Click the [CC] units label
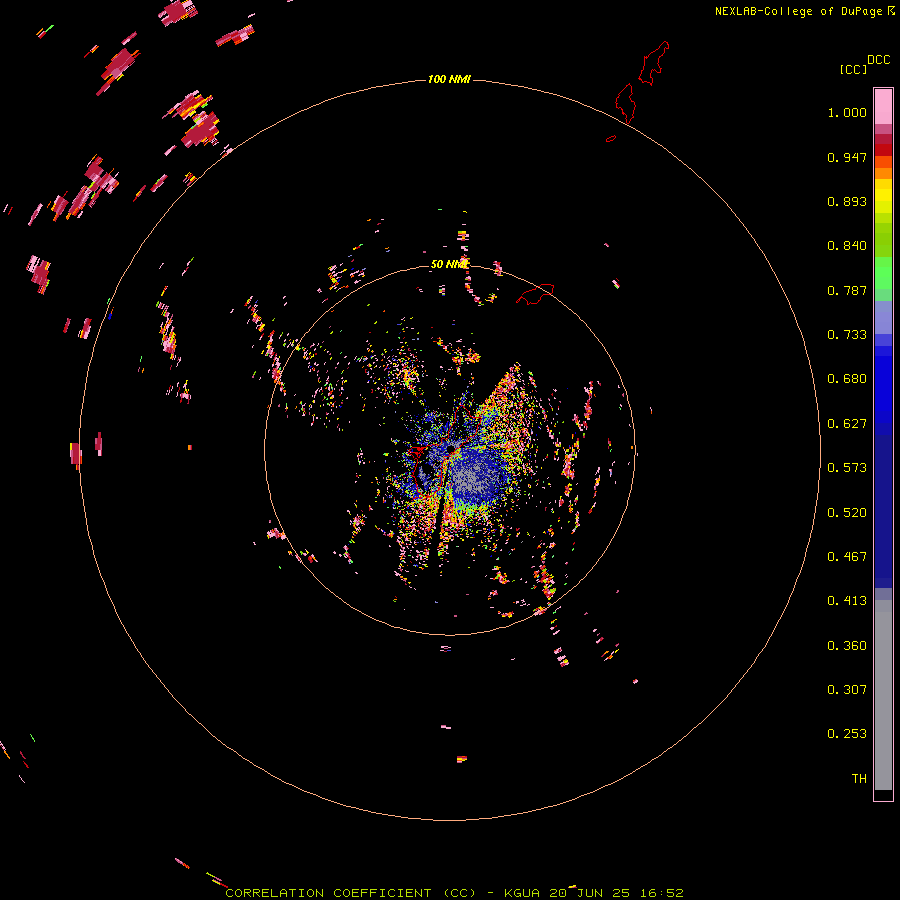The width and height of the screenshot is (900, 900). [853, 69]
